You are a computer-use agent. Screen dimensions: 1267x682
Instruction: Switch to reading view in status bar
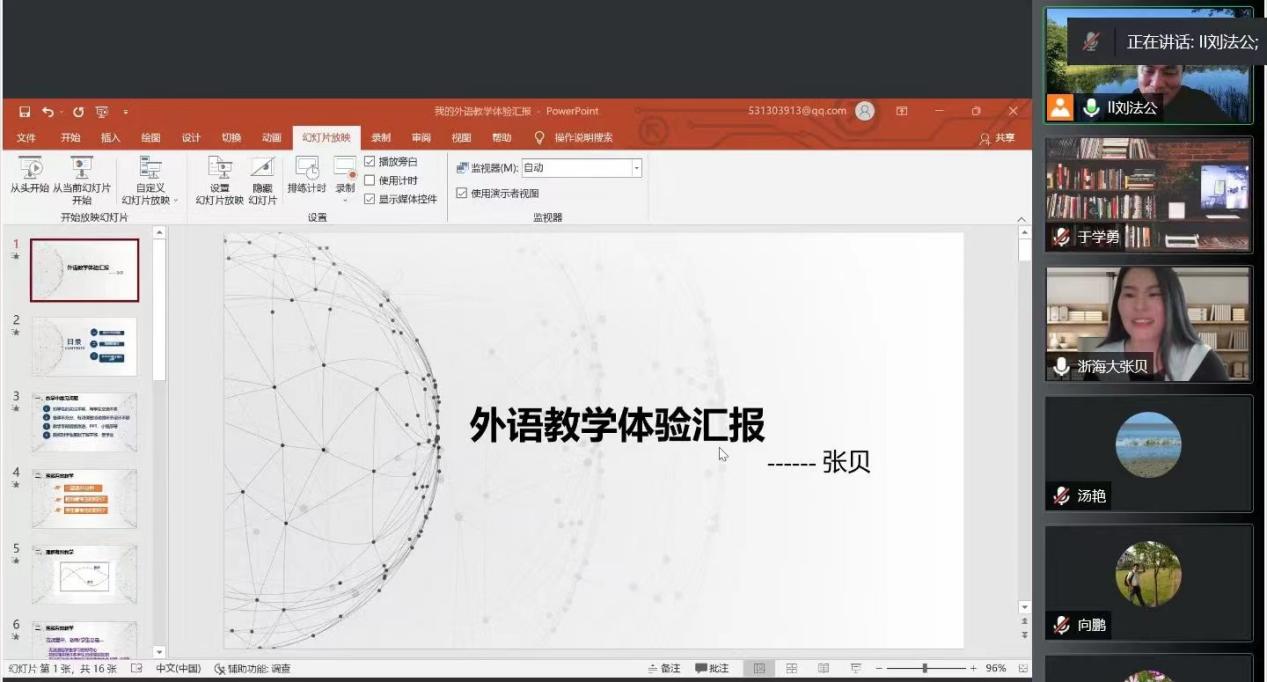click(x=823, y=668)
